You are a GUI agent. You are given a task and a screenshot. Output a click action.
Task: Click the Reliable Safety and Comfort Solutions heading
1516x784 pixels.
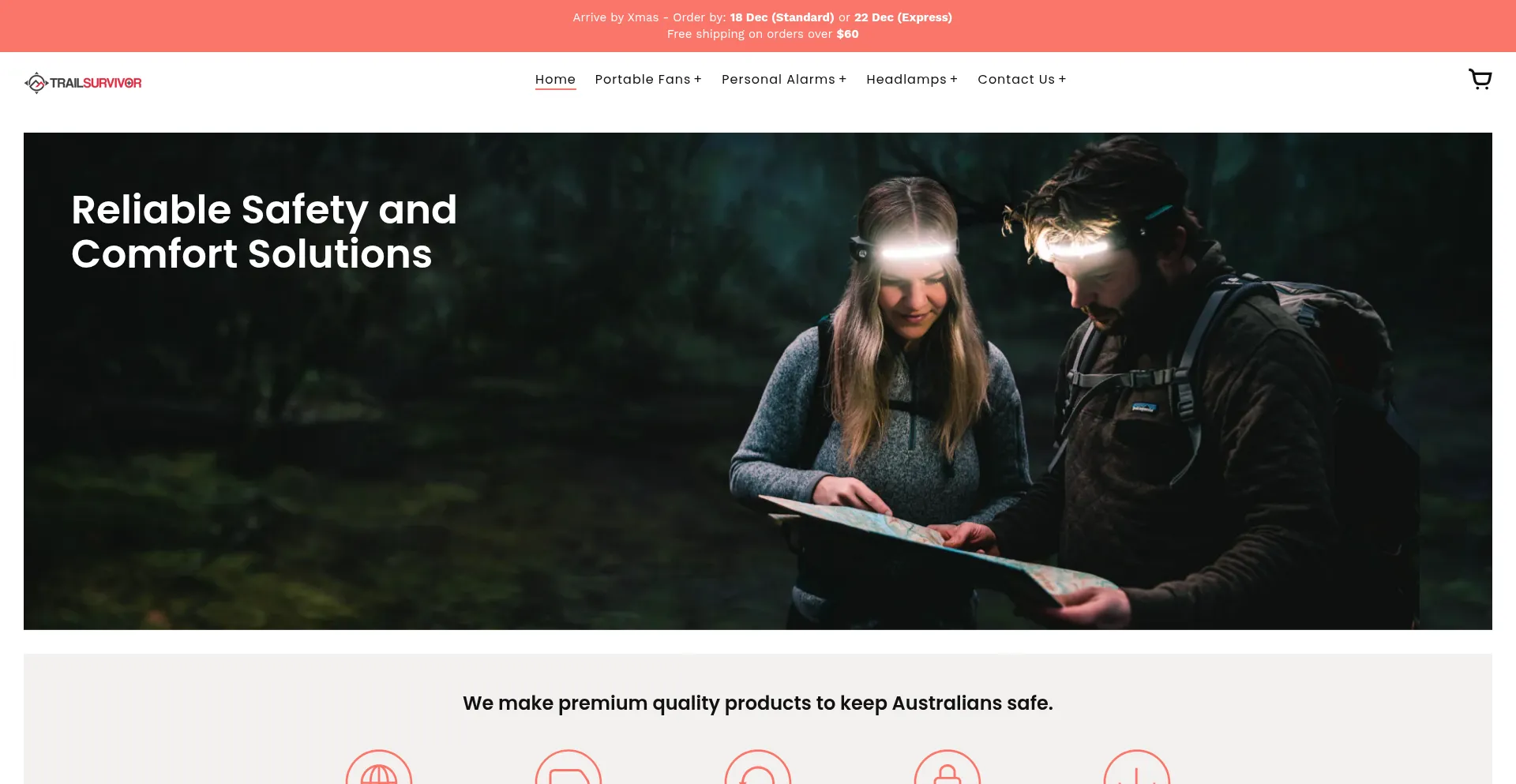(x=265, y=231)
